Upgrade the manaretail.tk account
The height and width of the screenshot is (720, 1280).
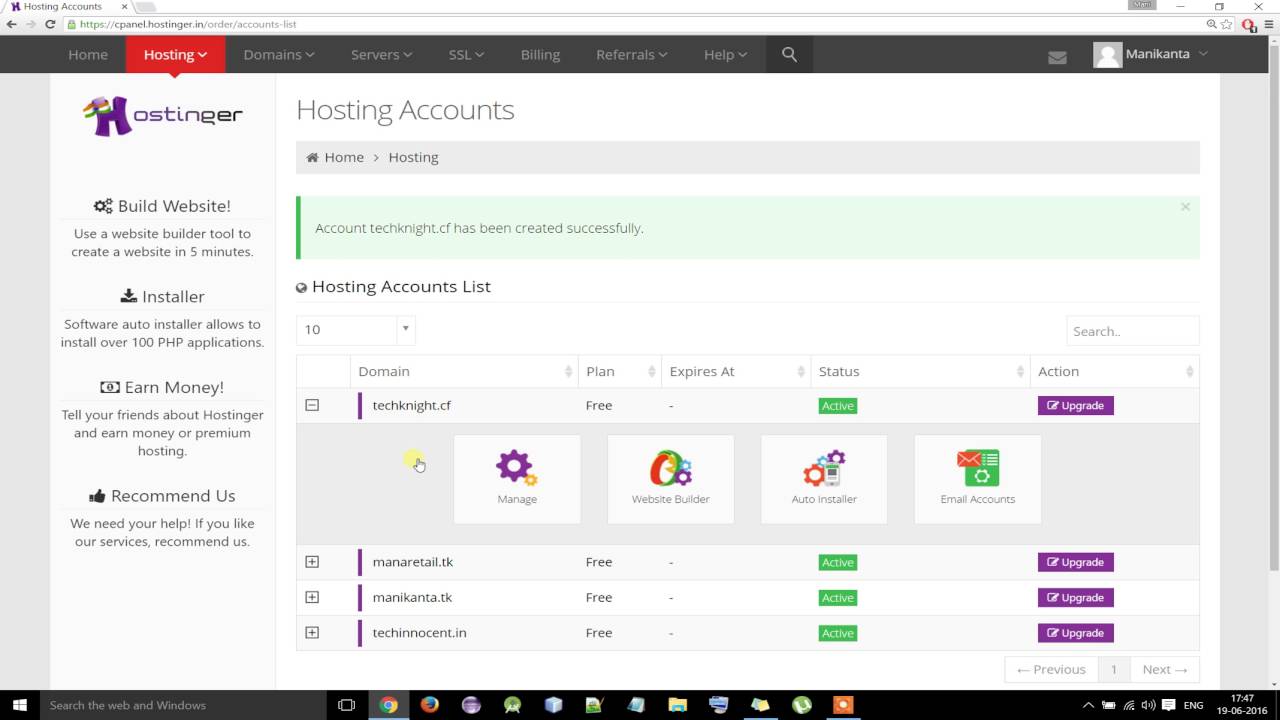point(1075,562)
